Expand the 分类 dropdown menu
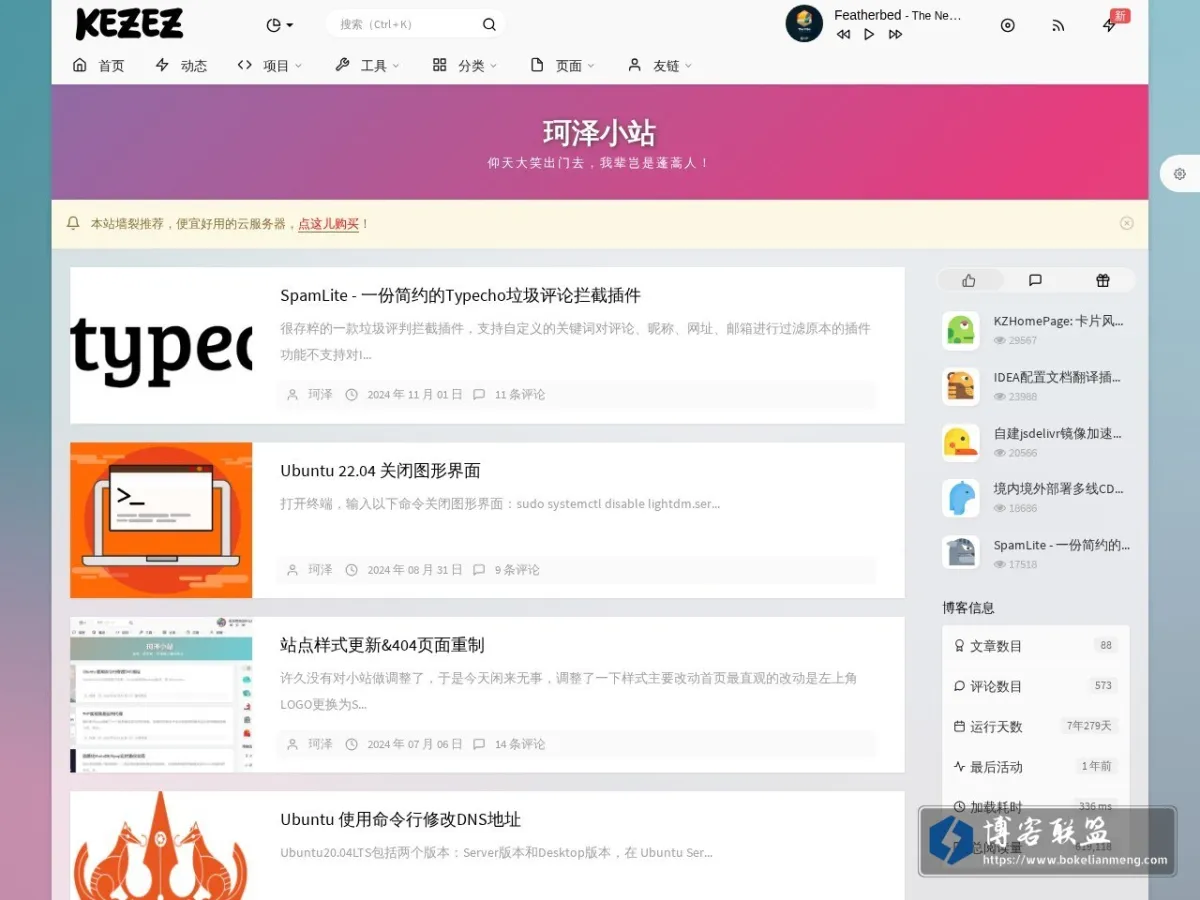 [465, 65]
